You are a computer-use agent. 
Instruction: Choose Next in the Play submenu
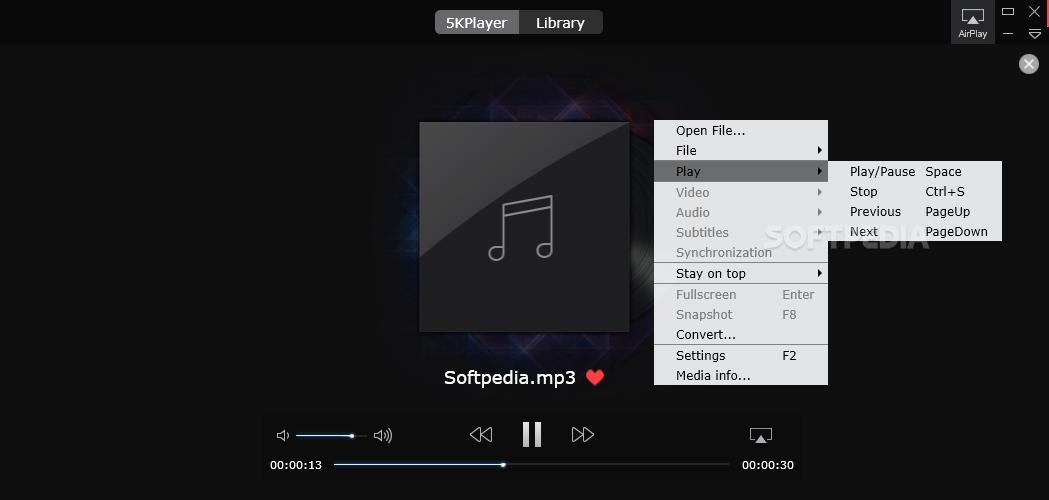click(915, 232)
